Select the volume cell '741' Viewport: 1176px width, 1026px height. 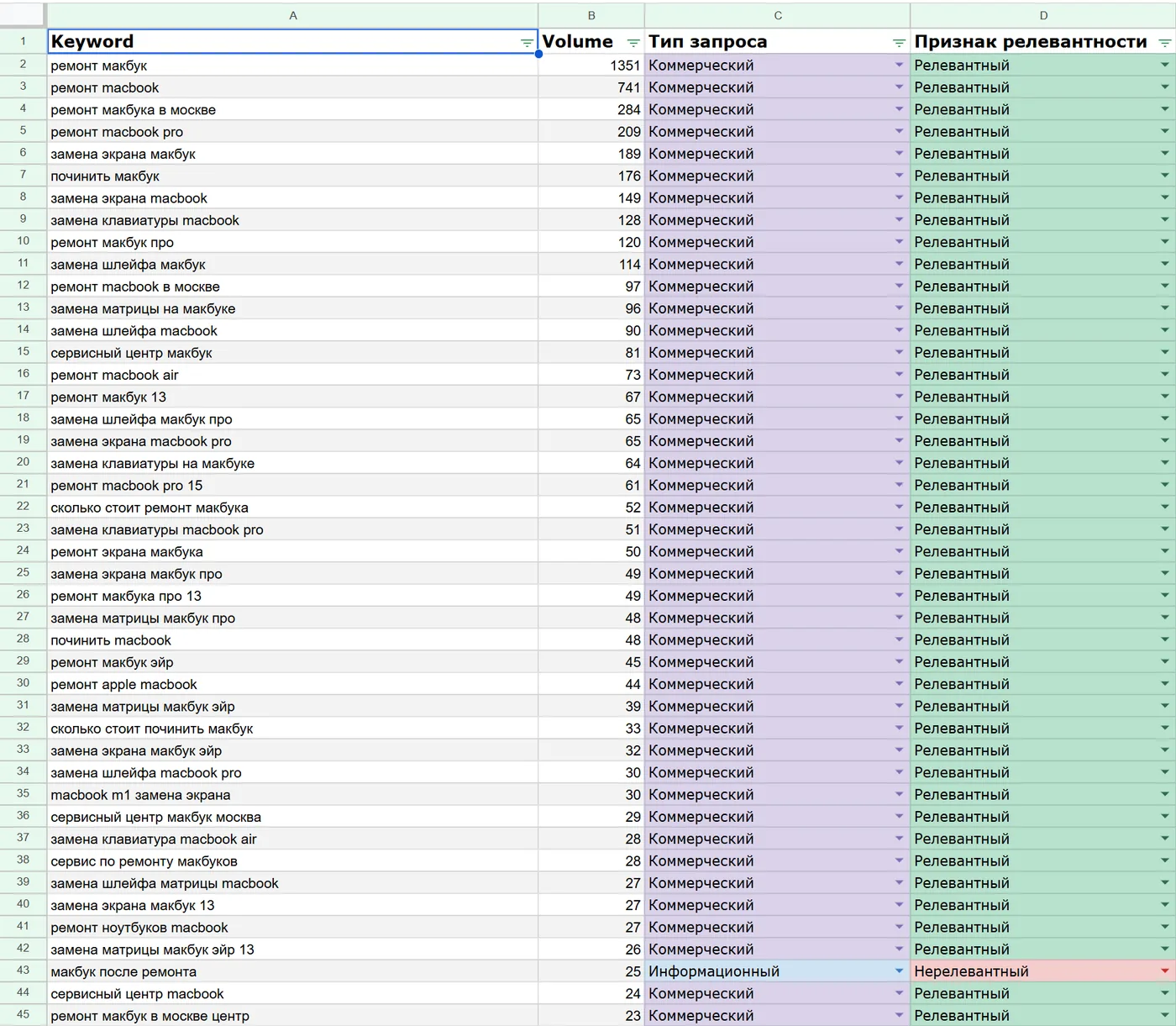[x=591, y=87]
